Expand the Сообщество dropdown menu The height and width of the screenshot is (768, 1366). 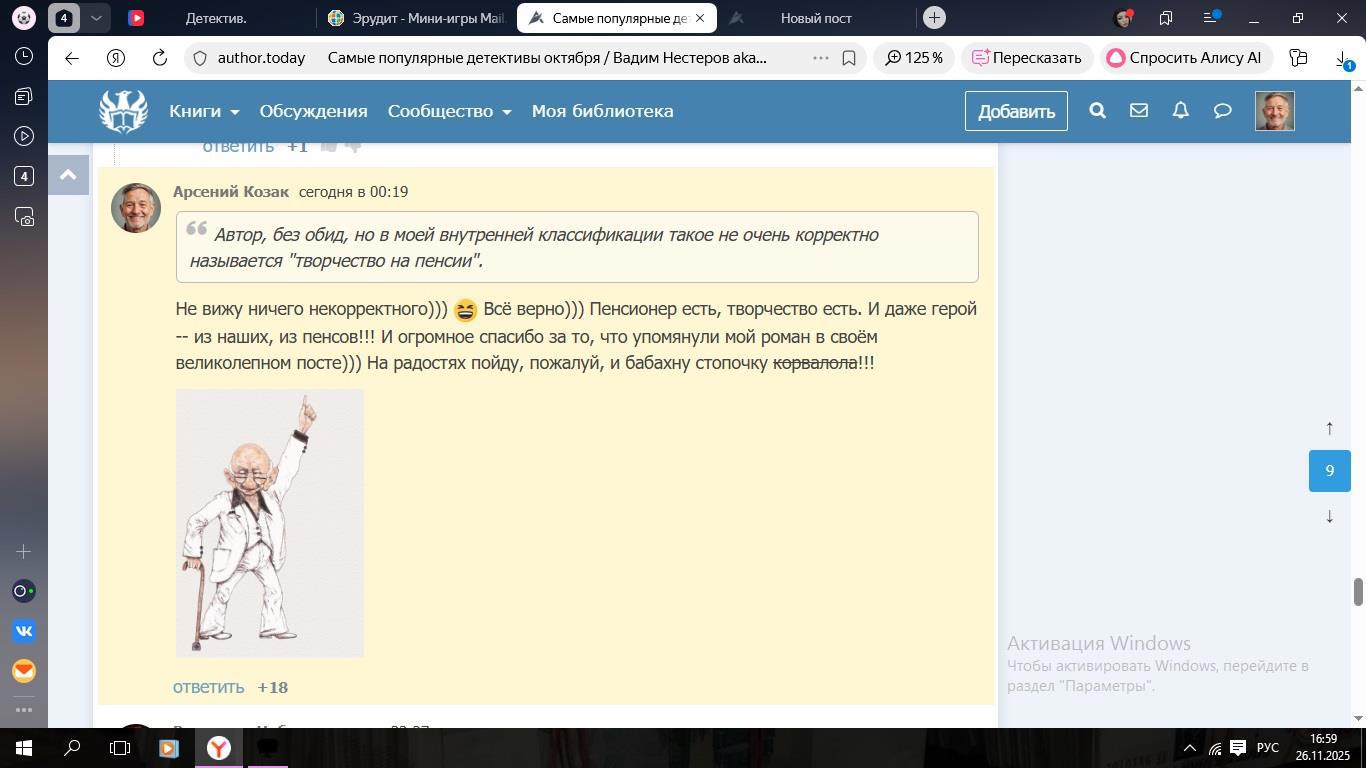click(x=449, y=111)
